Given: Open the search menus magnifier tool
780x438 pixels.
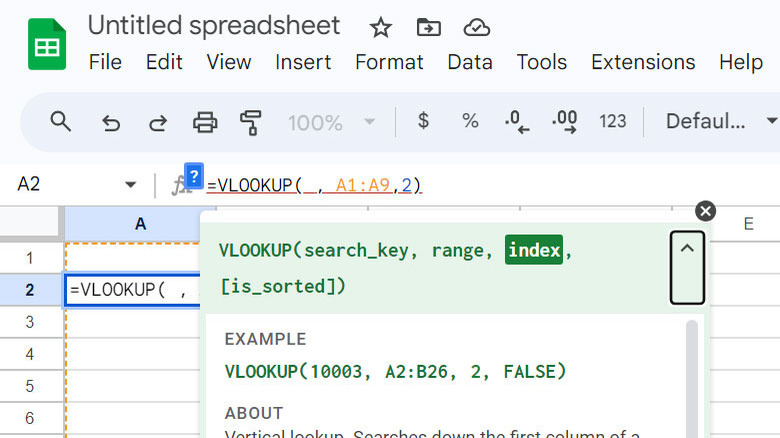Looking at the screenshot, I should pos(61,122).
